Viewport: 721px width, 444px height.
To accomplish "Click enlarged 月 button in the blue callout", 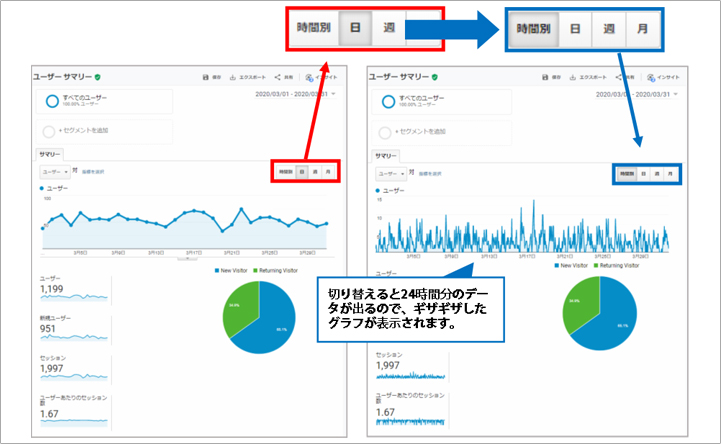I will pyautogui.click(x=643, y=29).
